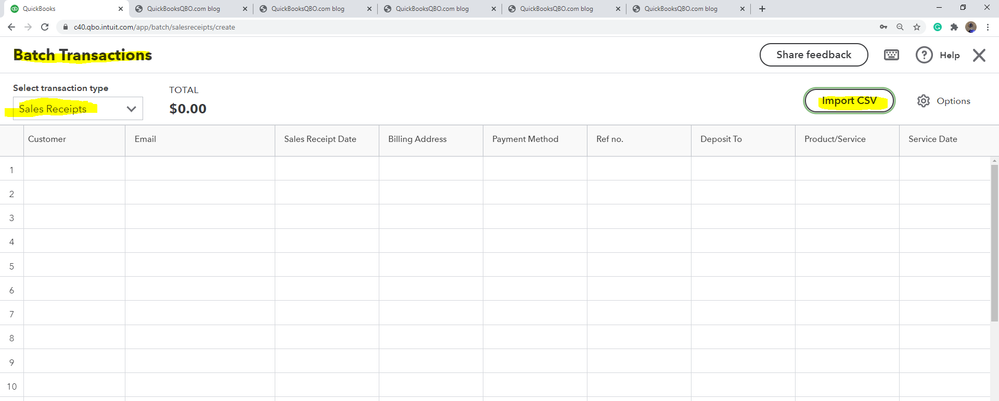Click the Help label text
This screenshot has height=401, width=999.
(949, 55)
